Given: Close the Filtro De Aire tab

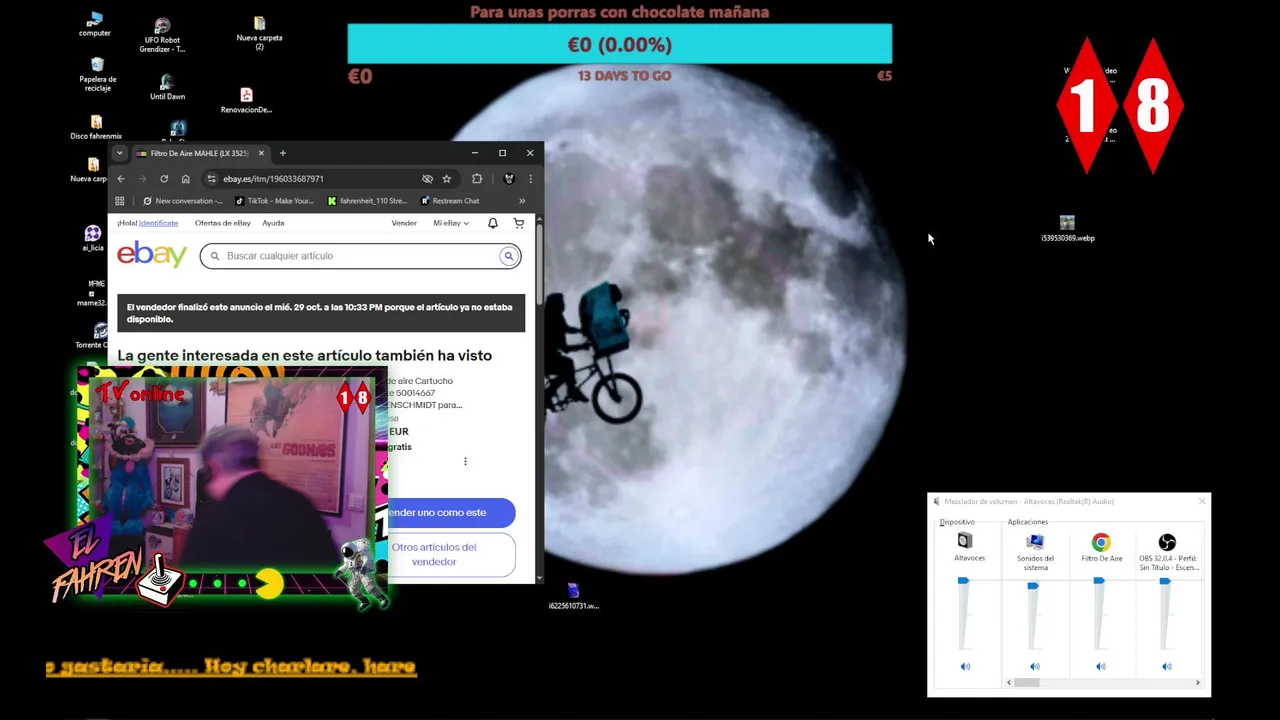Looking at the screenshot, I should point(261,153).
